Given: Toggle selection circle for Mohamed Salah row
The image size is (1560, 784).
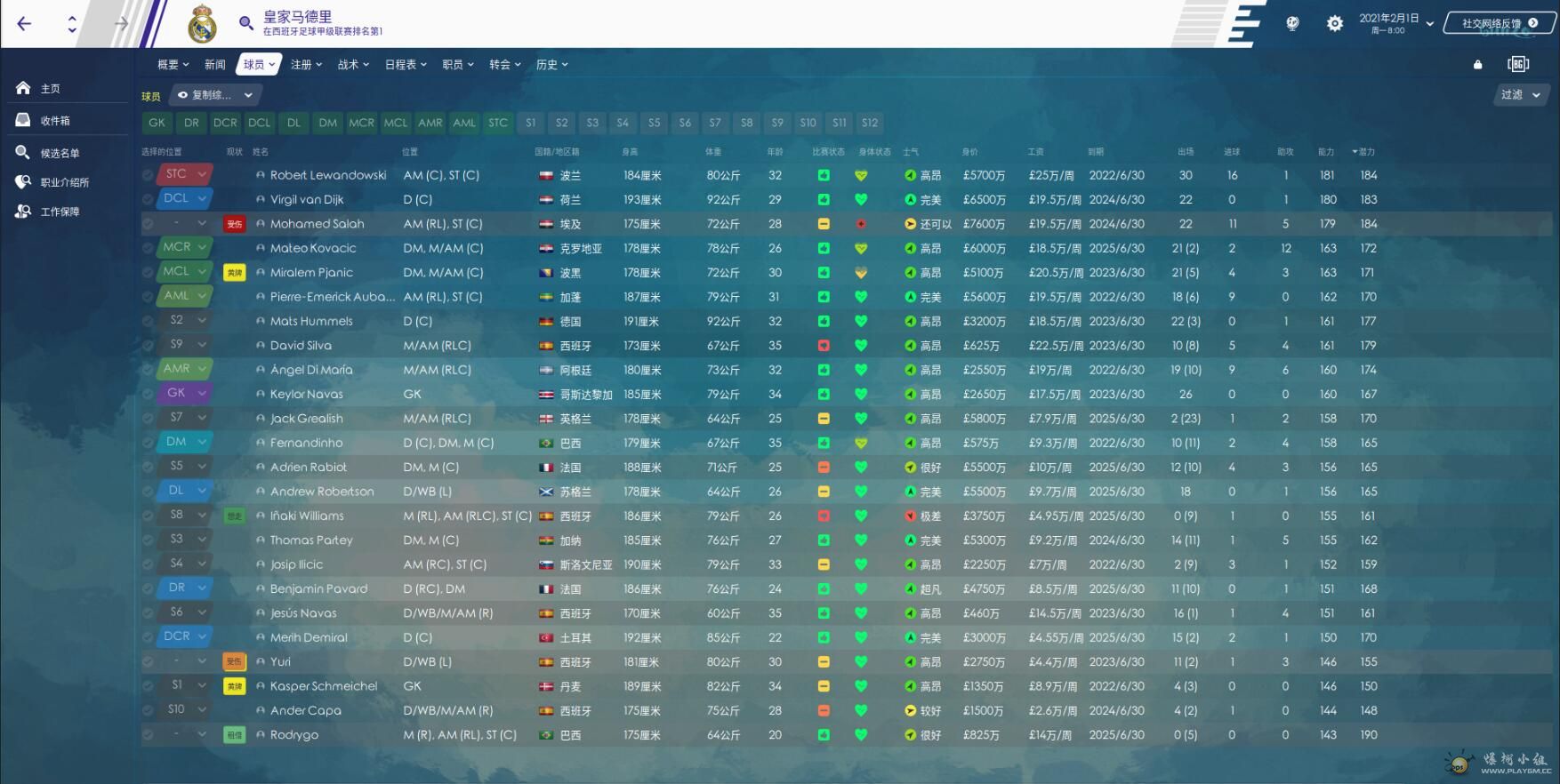Looking at the screenshot, I should point(148,224).
